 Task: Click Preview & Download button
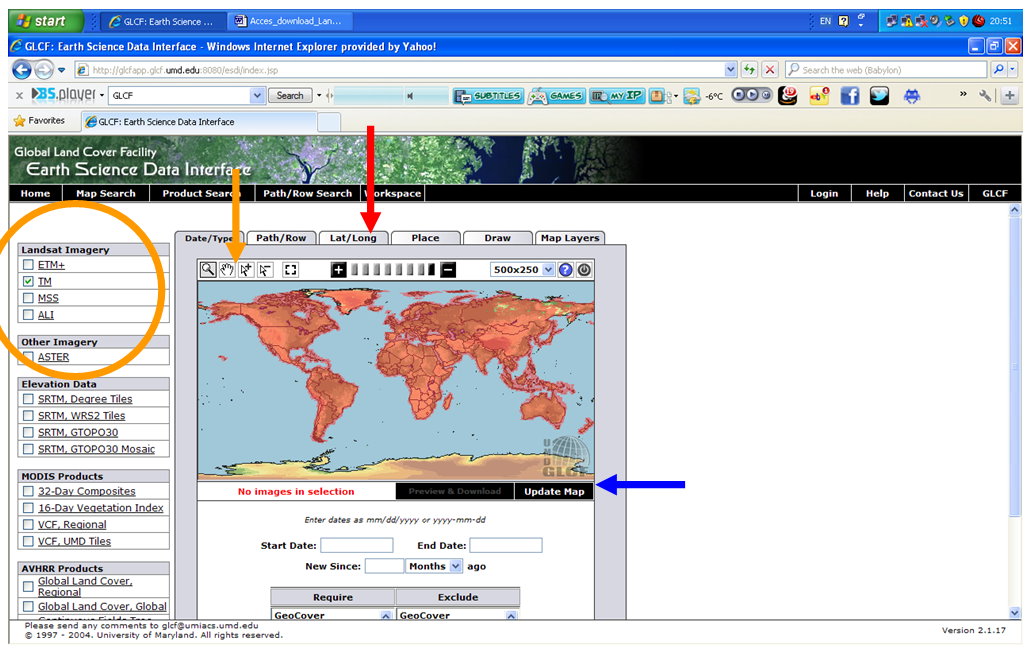coord(455,491)
